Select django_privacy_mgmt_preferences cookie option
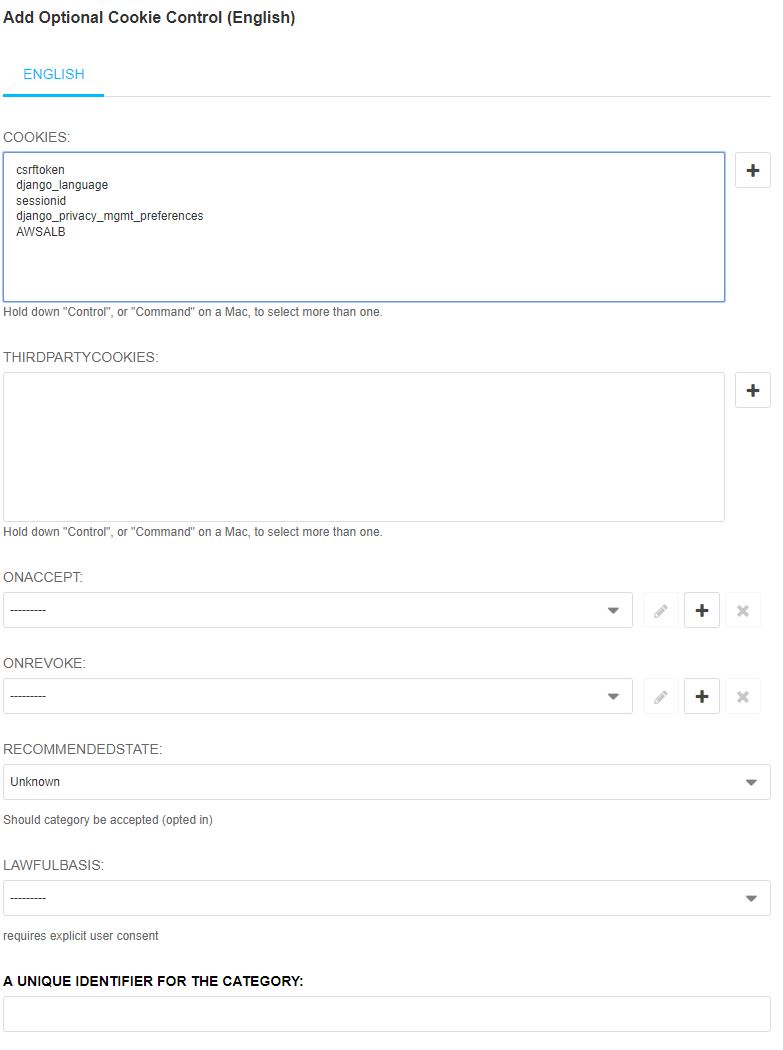Viewport: 783px width, 1050px height. tap(109, 216)
